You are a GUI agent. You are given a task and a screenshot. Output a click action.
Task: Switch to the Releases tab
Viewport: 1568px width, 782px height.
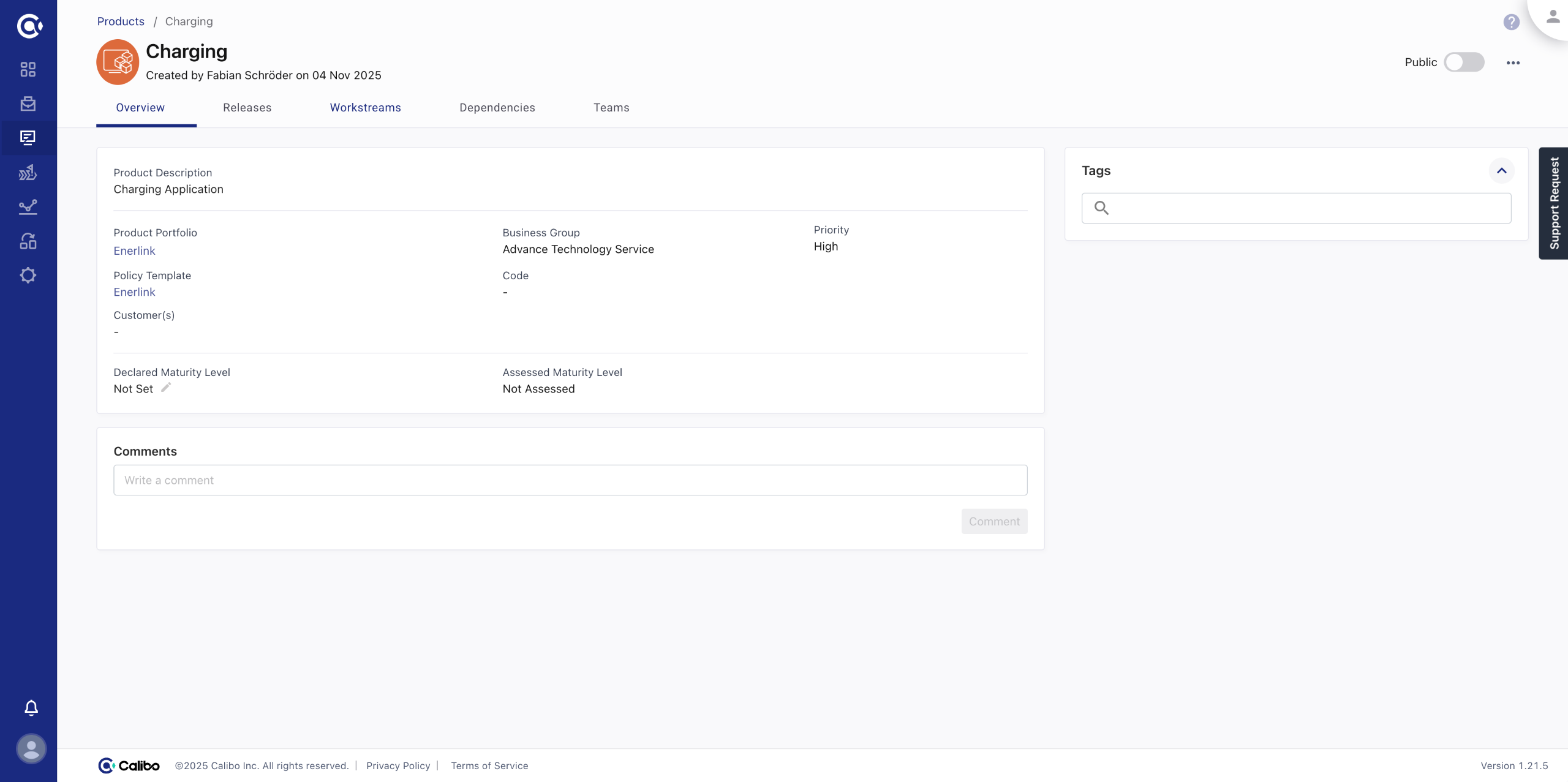pos(247,108)
